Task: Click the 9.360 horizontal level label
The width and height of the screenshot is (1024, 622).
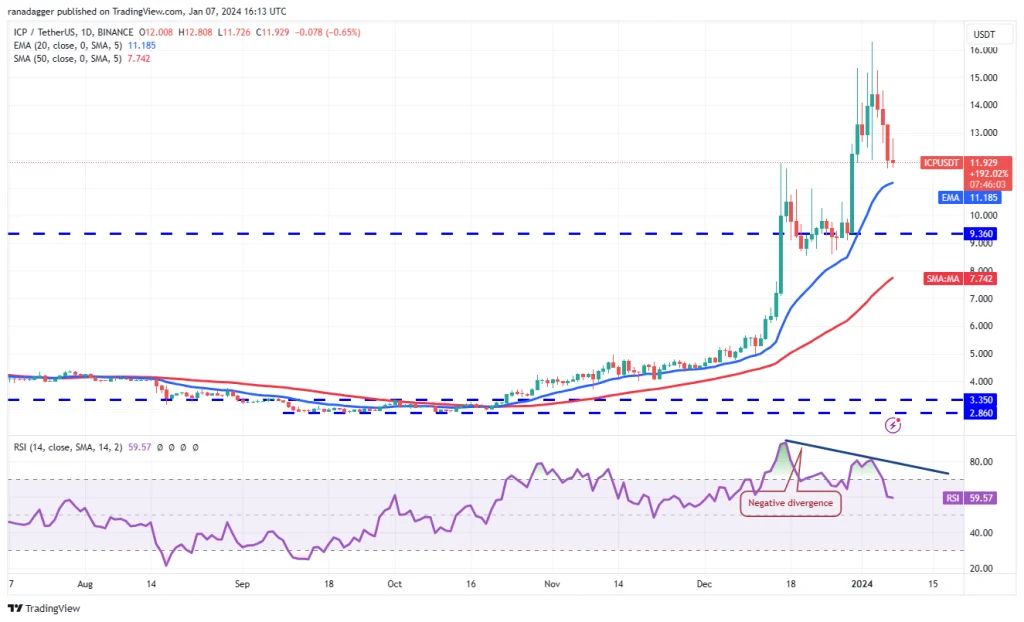Action: [984, 234]
